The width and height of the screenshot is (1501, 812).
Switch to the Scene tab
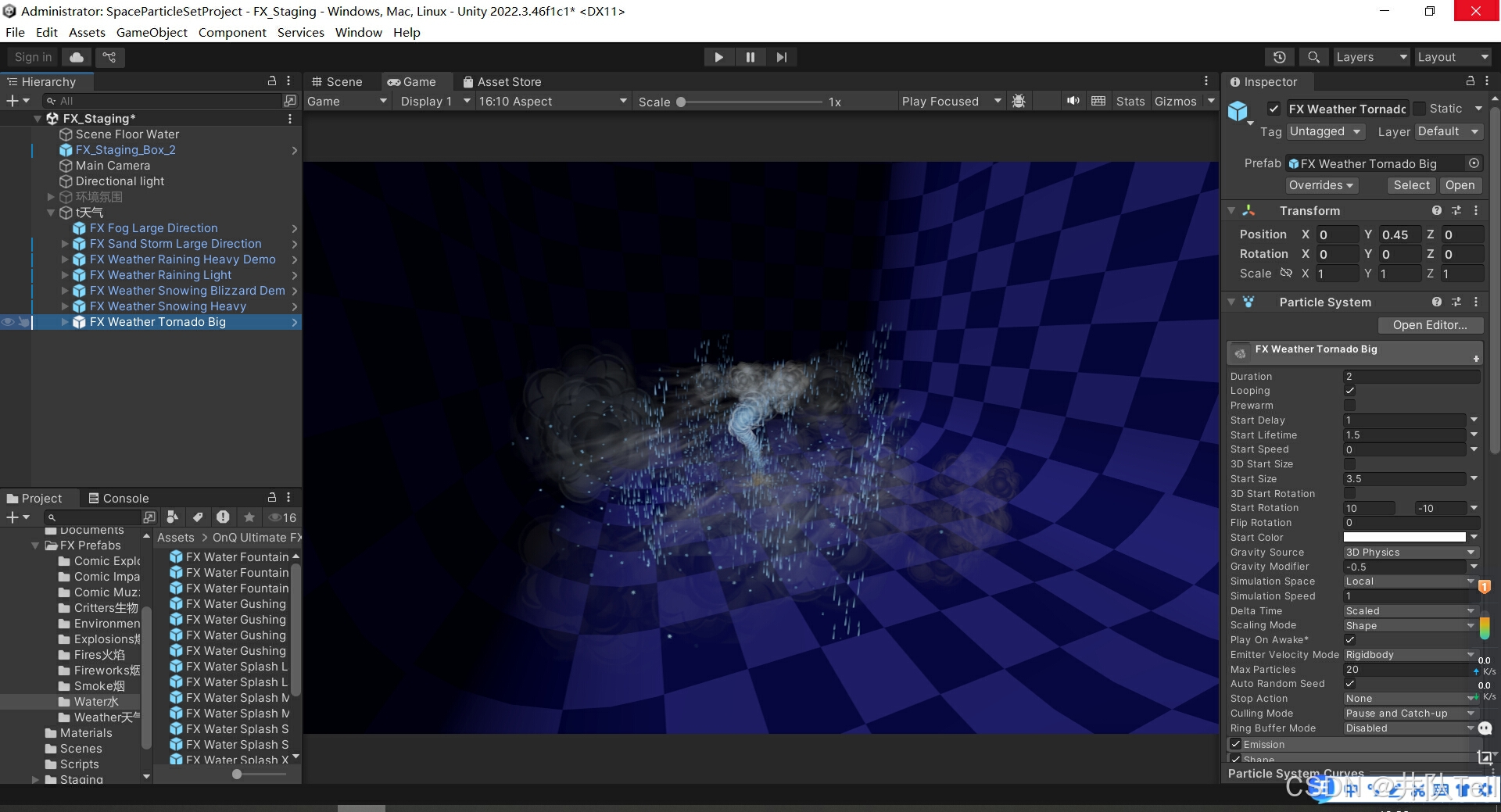coord(337,81)
